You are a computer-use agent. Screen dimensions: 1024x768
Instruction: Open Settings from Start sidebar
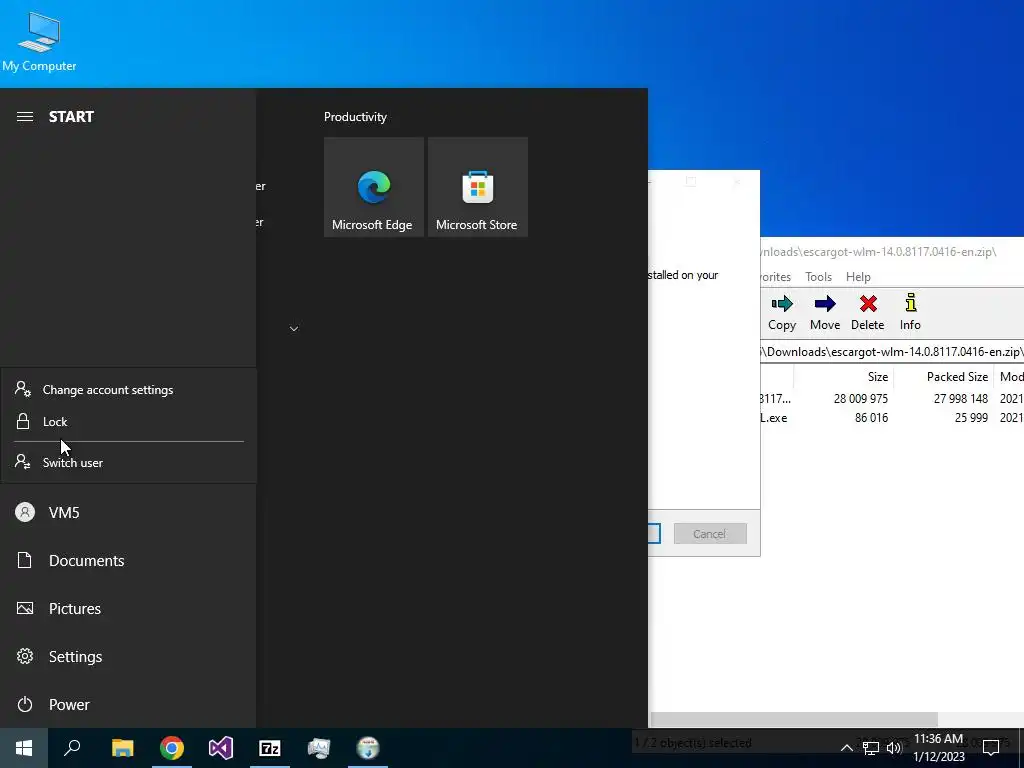coord(128,656)
